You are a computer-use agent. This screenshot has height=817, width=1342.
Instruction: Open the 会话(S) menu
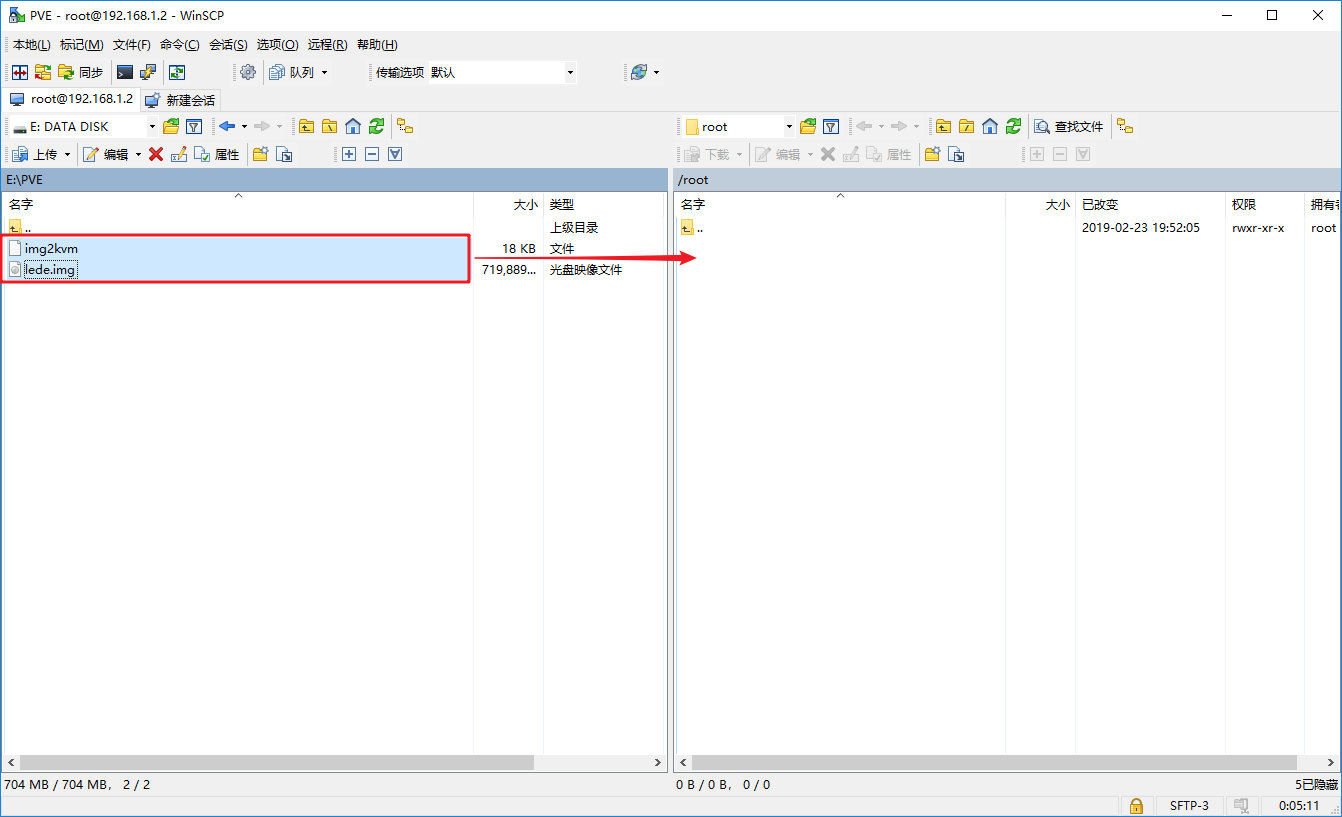tap(228, 45)
